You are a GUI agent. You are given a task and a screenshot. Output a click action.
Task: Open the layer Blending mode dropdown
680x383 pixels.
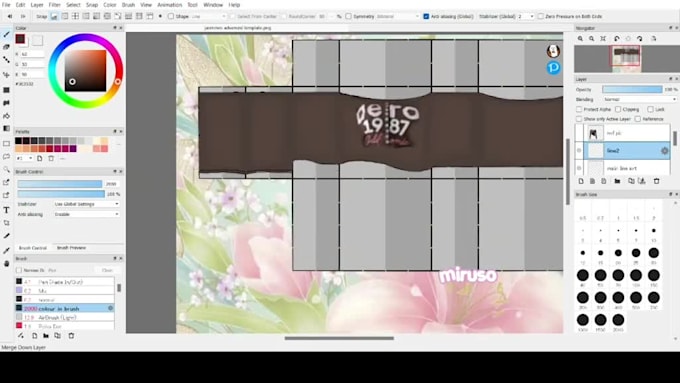click(640, 99)
